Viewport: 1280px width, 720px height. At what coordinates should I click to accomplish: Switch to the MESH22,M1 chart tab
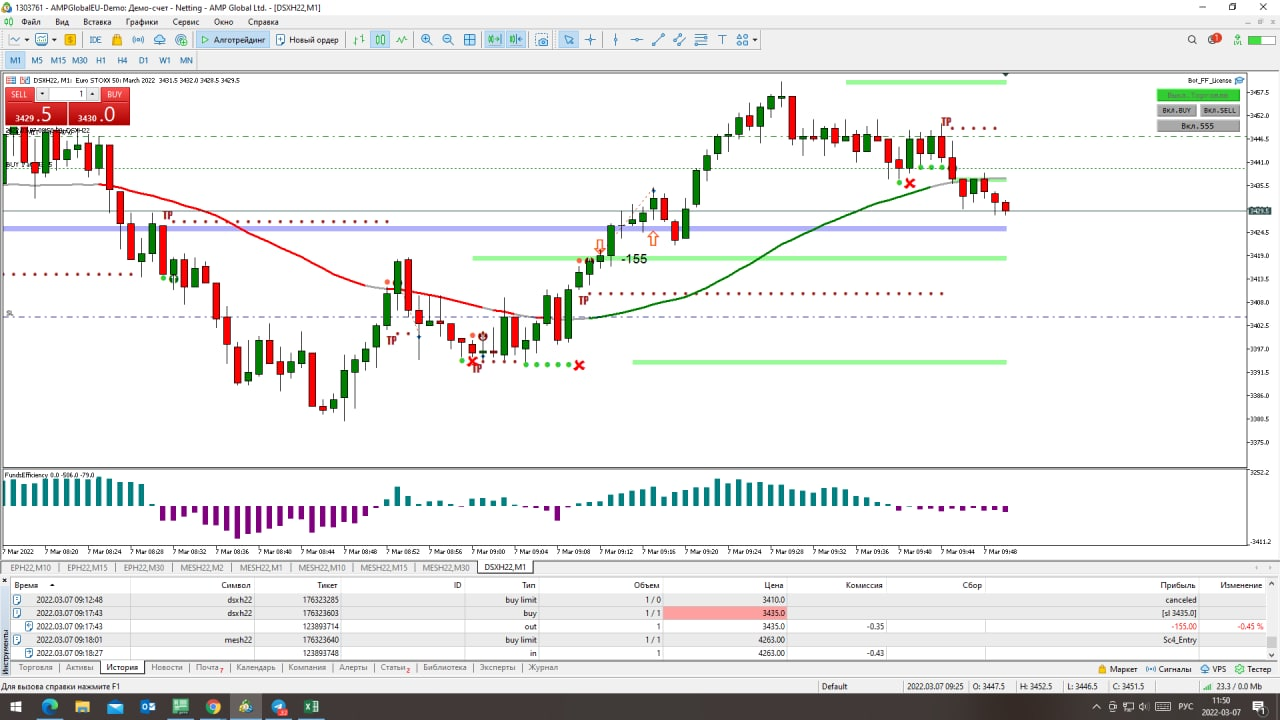coord(260,567)
